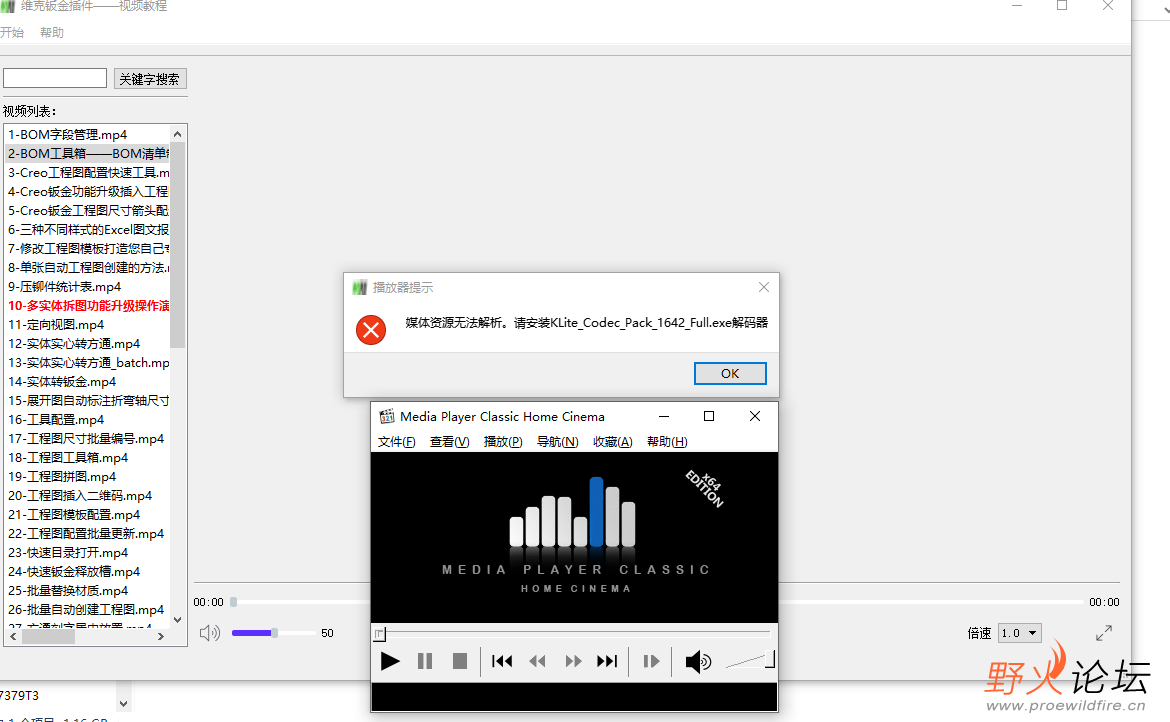1170x722 pixels.
Task: Rewind button in Media Player Classic
Action: click(x=537, y=662)
